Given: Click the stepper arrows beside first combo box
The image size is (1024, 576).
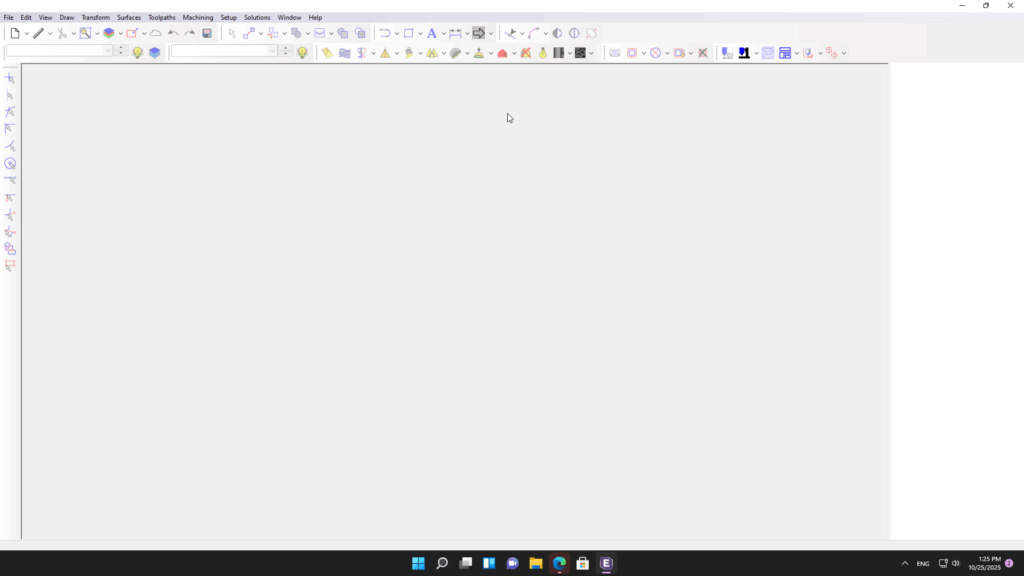Looking at the screenshot, I should 121,51.
